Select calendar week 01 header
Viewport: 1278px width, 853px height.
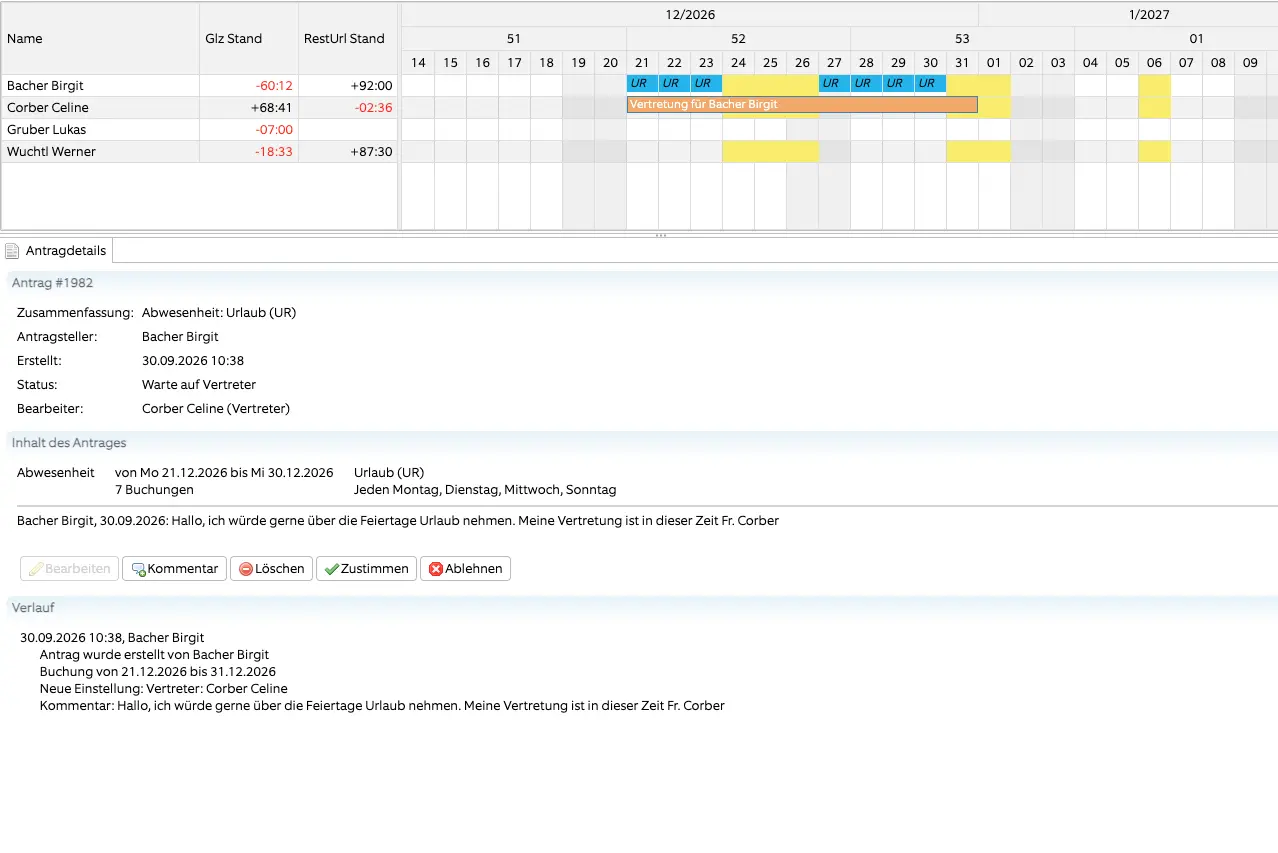(1176, 39)
